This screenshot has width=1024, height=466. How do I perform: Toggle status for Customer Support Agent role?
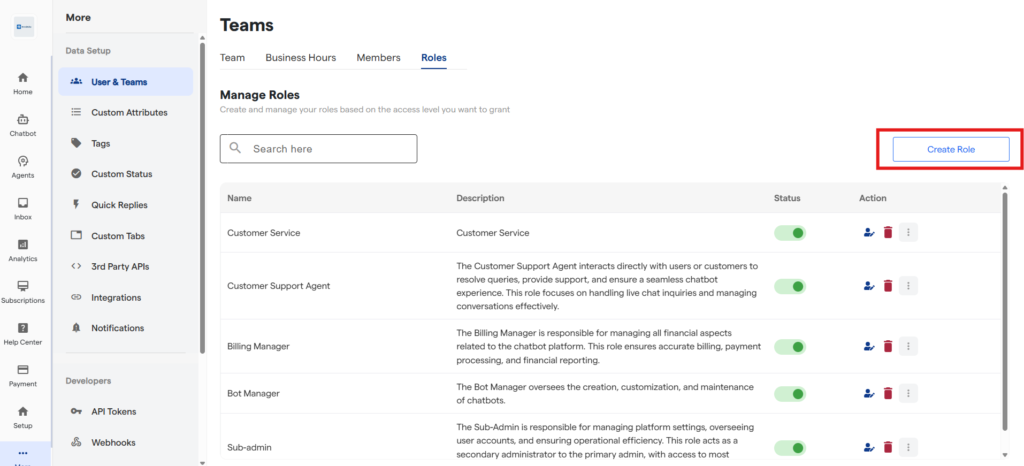coord(790,286)
